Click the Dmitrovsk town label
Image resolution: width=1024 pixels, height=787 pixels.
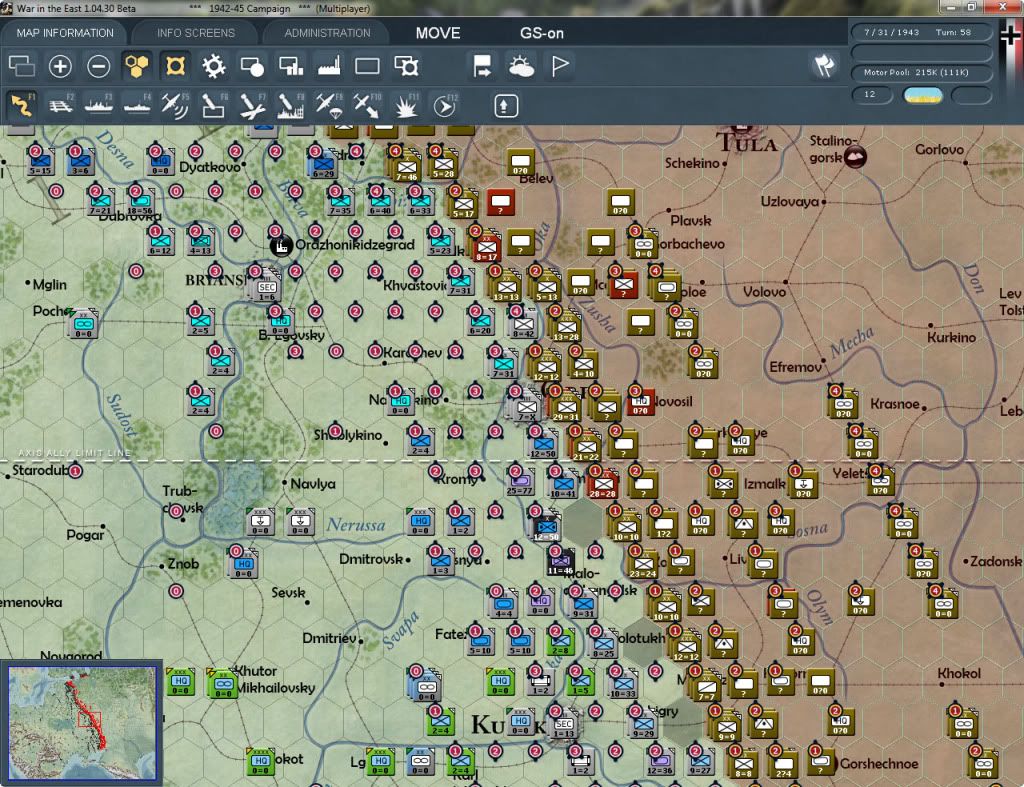372,559
